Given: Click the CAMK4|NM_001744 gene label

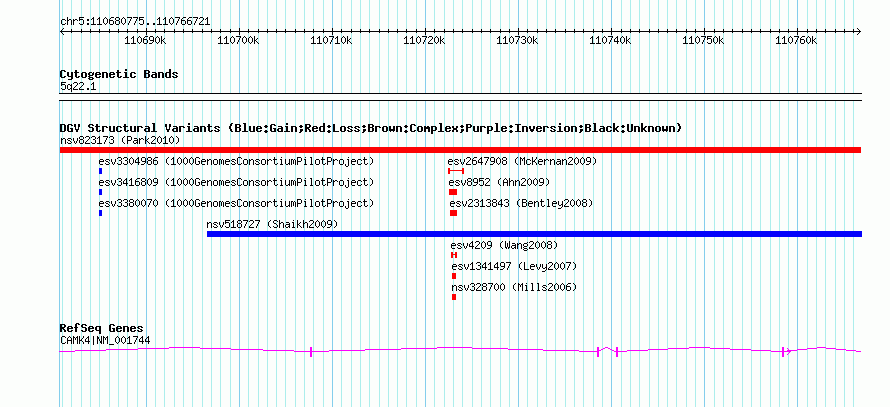Looking at the screenshot, I should (x=105, y=340).
